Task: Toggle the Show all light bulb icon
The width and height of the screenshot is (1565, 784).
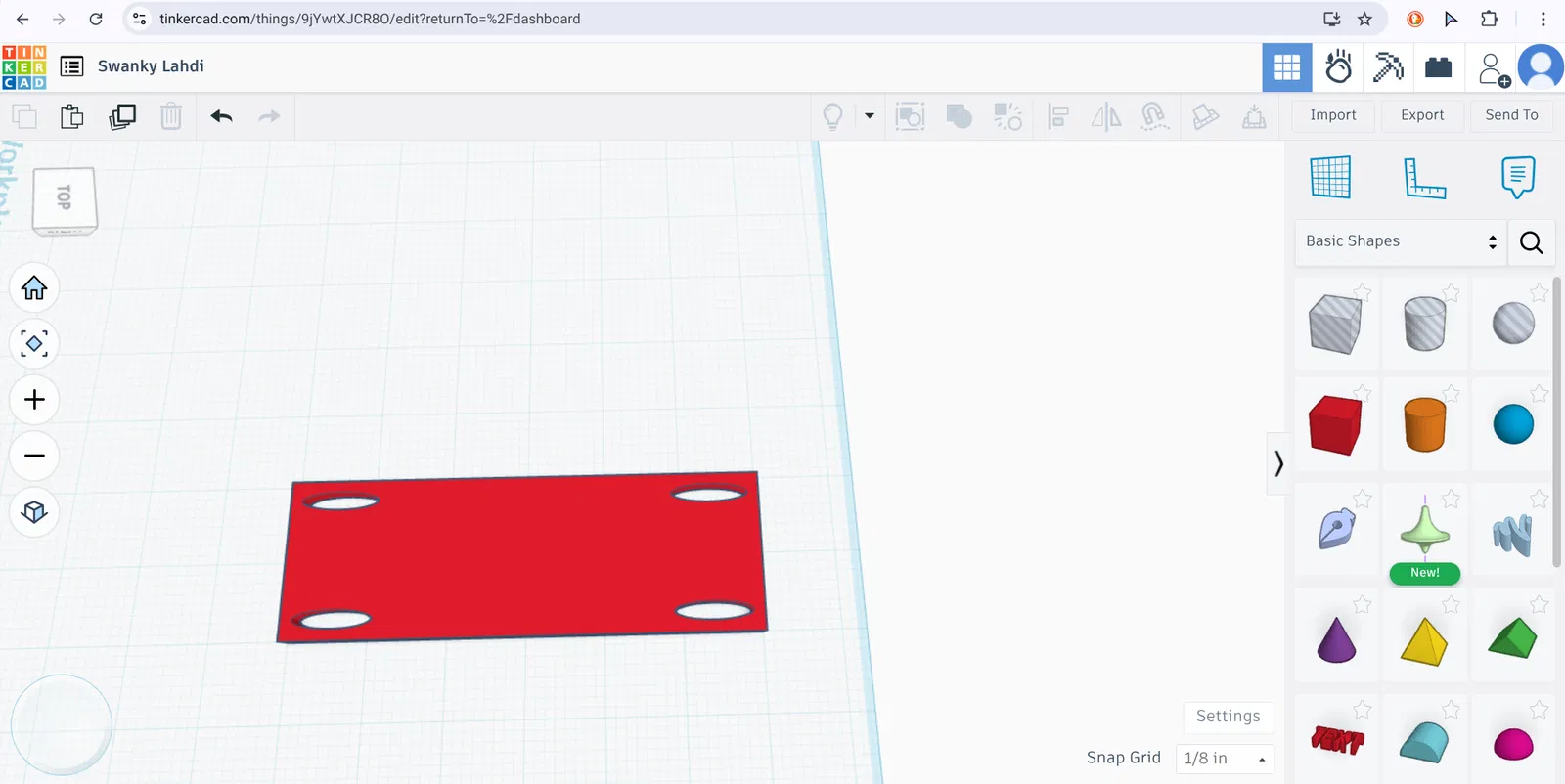Action: [x=832, y=116]
